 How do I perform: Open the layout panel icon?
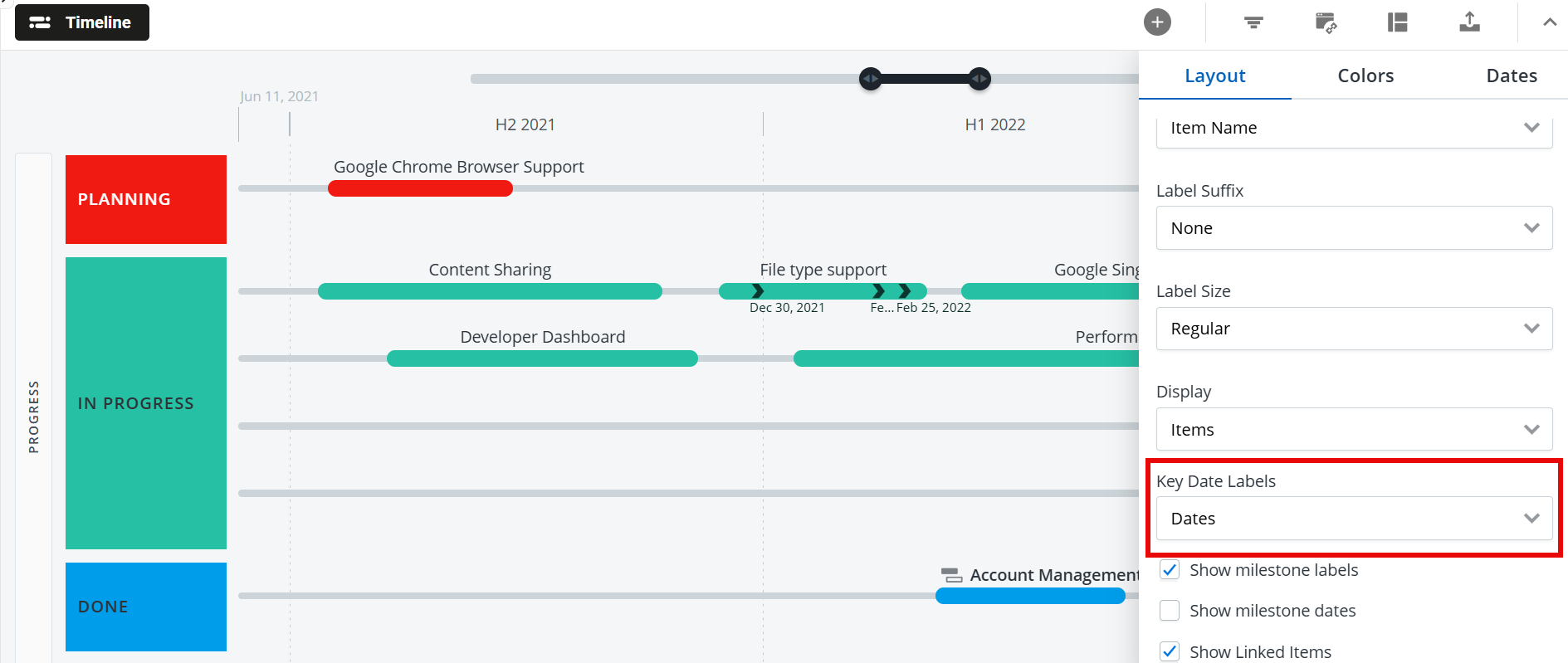1398,22
